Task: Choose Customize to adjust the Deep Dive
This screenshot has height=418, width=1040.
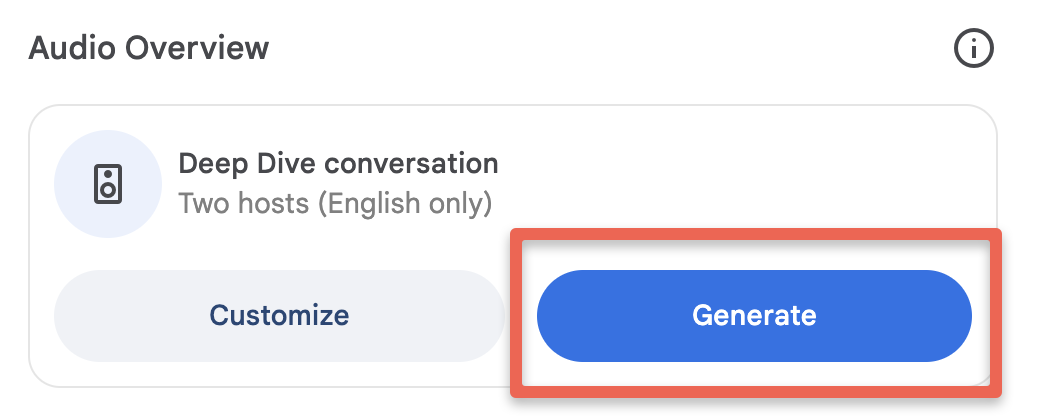Action: pos(279,316)
